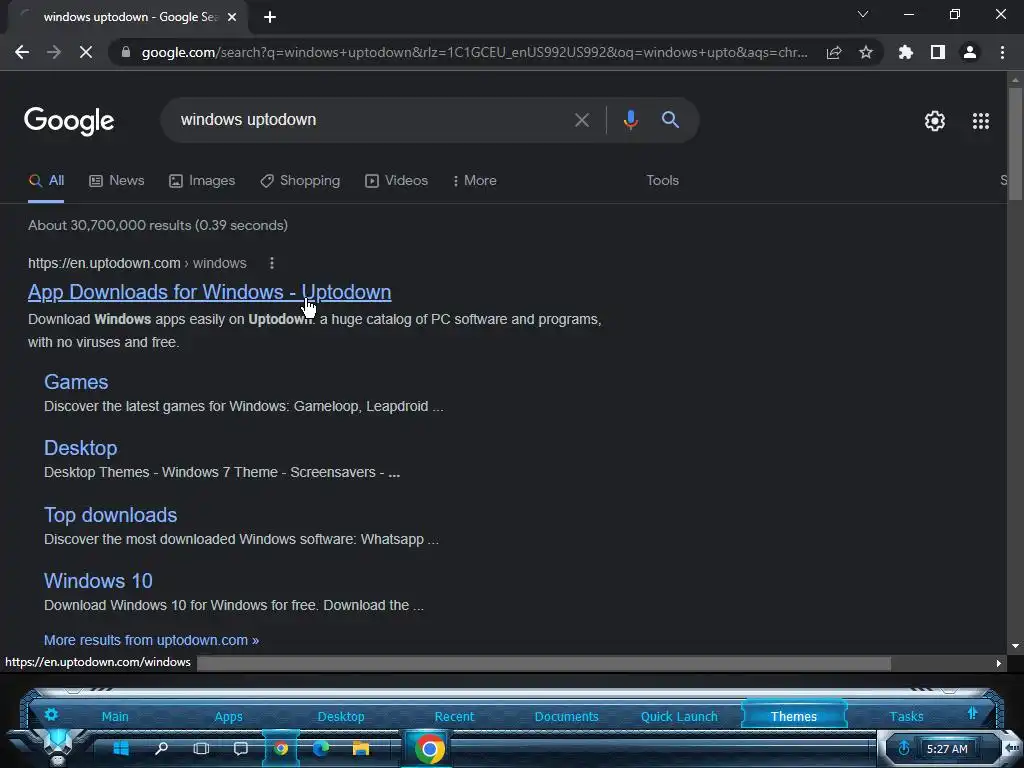Open dock settings gear
The image size is (1024, 768).
(51, 714)
